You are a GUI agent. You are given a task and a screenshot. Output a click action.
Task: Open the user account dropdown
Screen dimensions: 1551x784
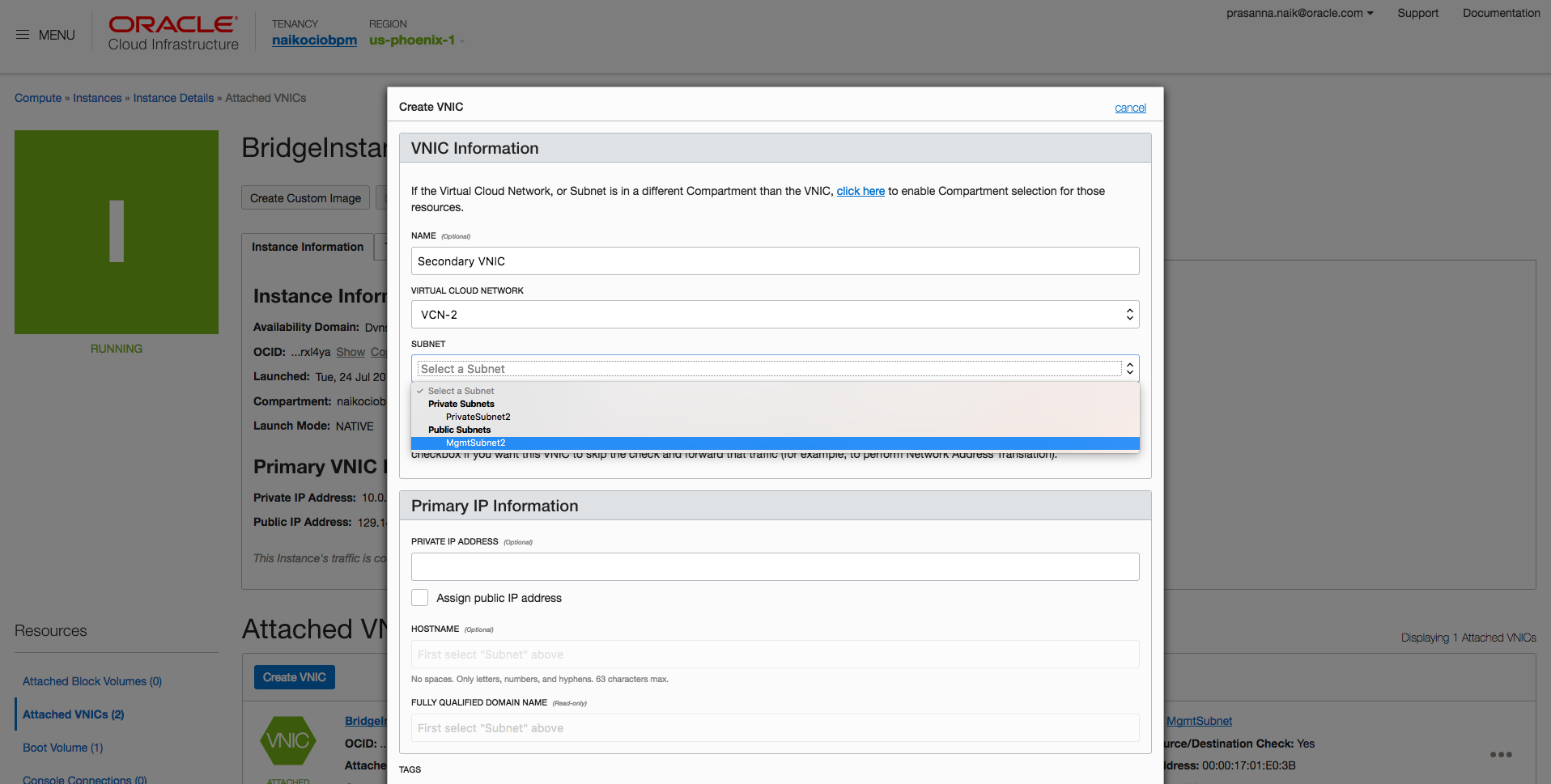pyautogui.click(x=1299, y=13)
